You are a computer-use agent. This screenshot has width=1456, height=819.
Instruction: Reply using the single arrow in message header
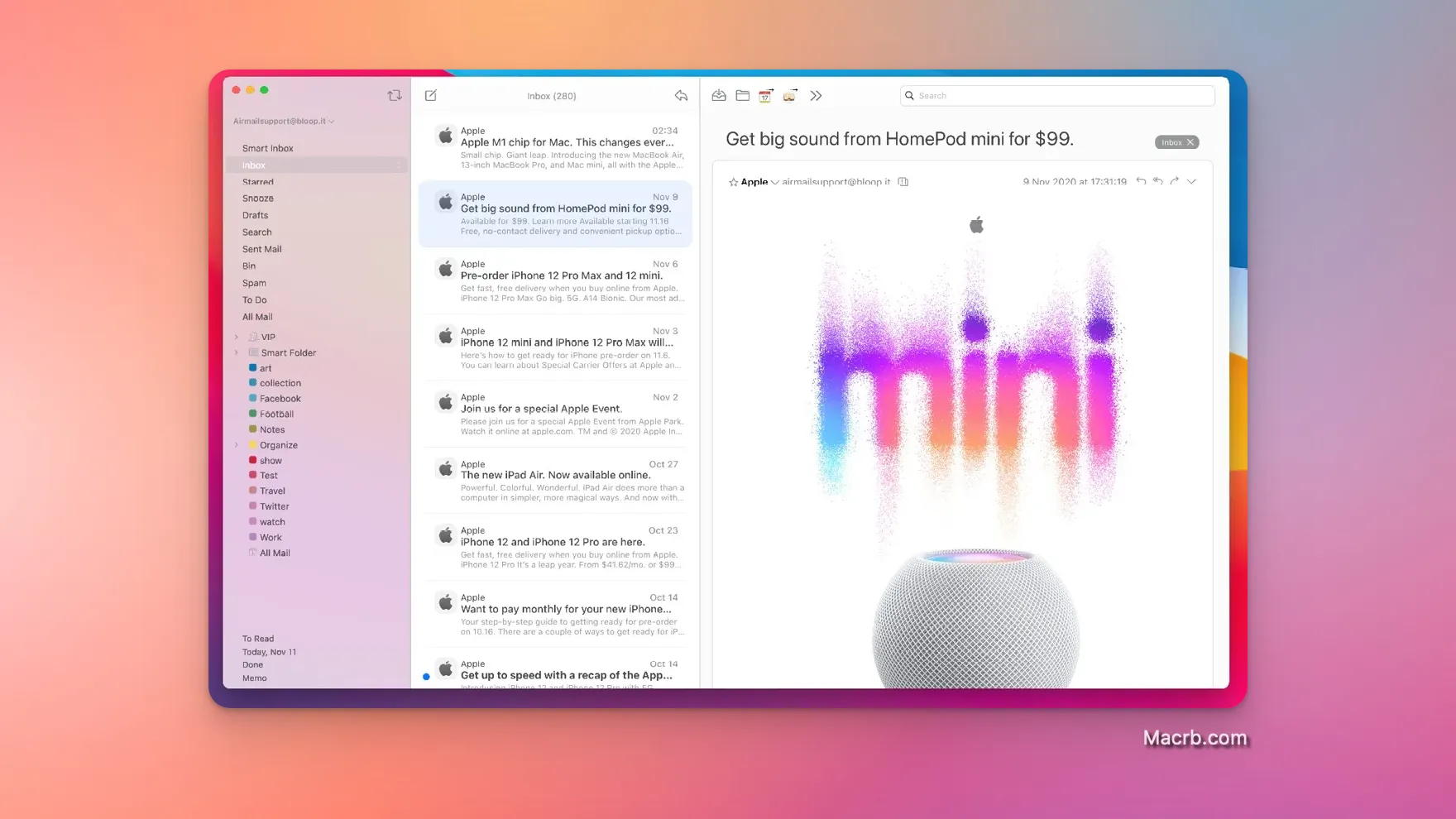[x=1141, y=181]
